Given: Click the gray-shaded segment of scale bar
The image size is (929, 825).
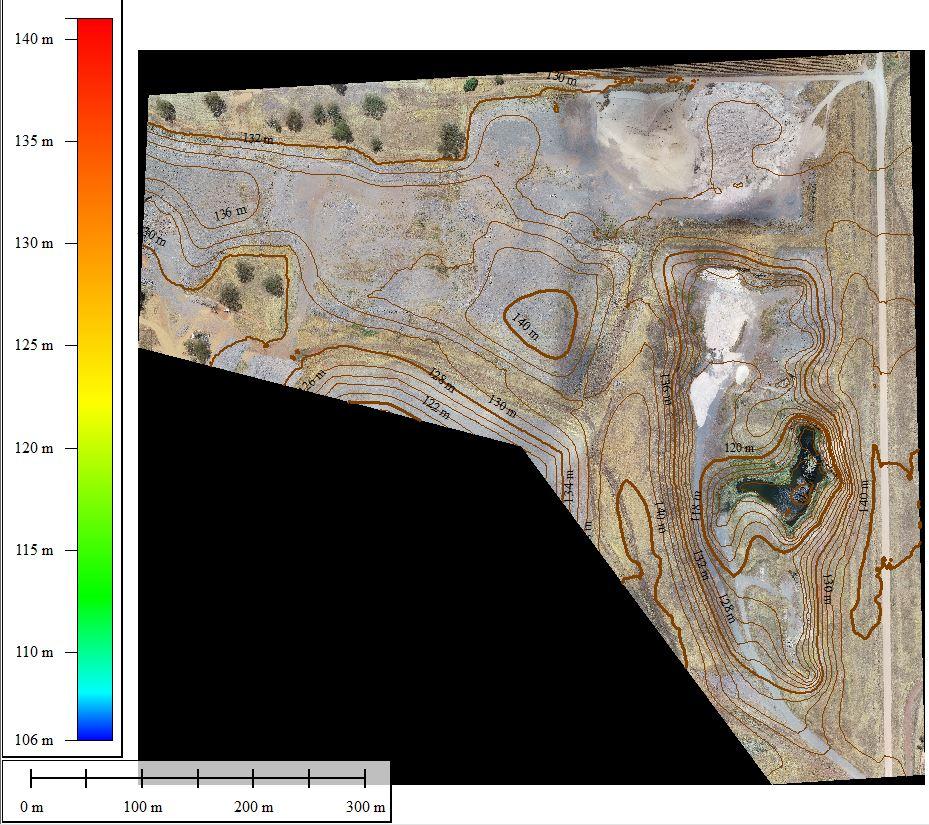Looking at the screenshot, I should 264,772.
